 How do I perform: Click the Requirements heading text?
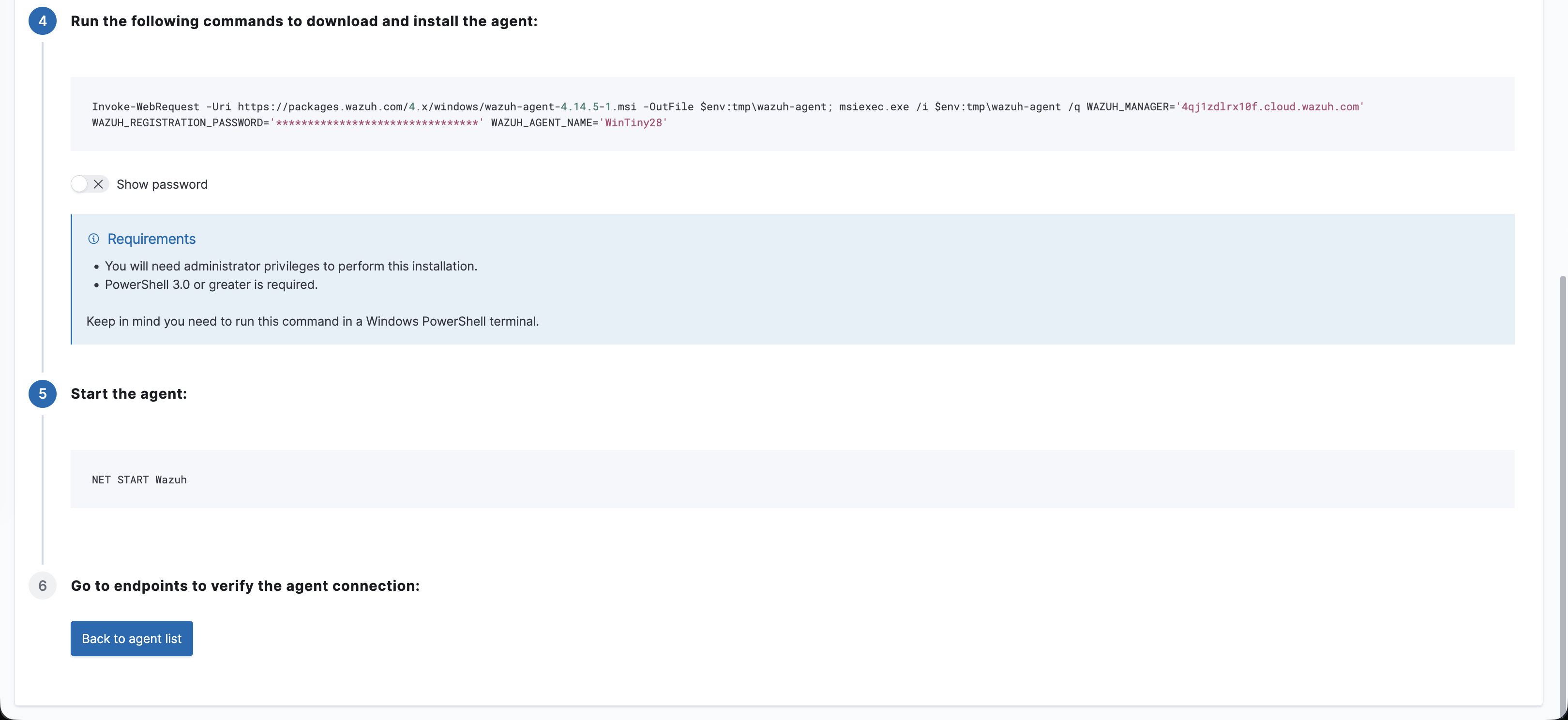[151, 239]
